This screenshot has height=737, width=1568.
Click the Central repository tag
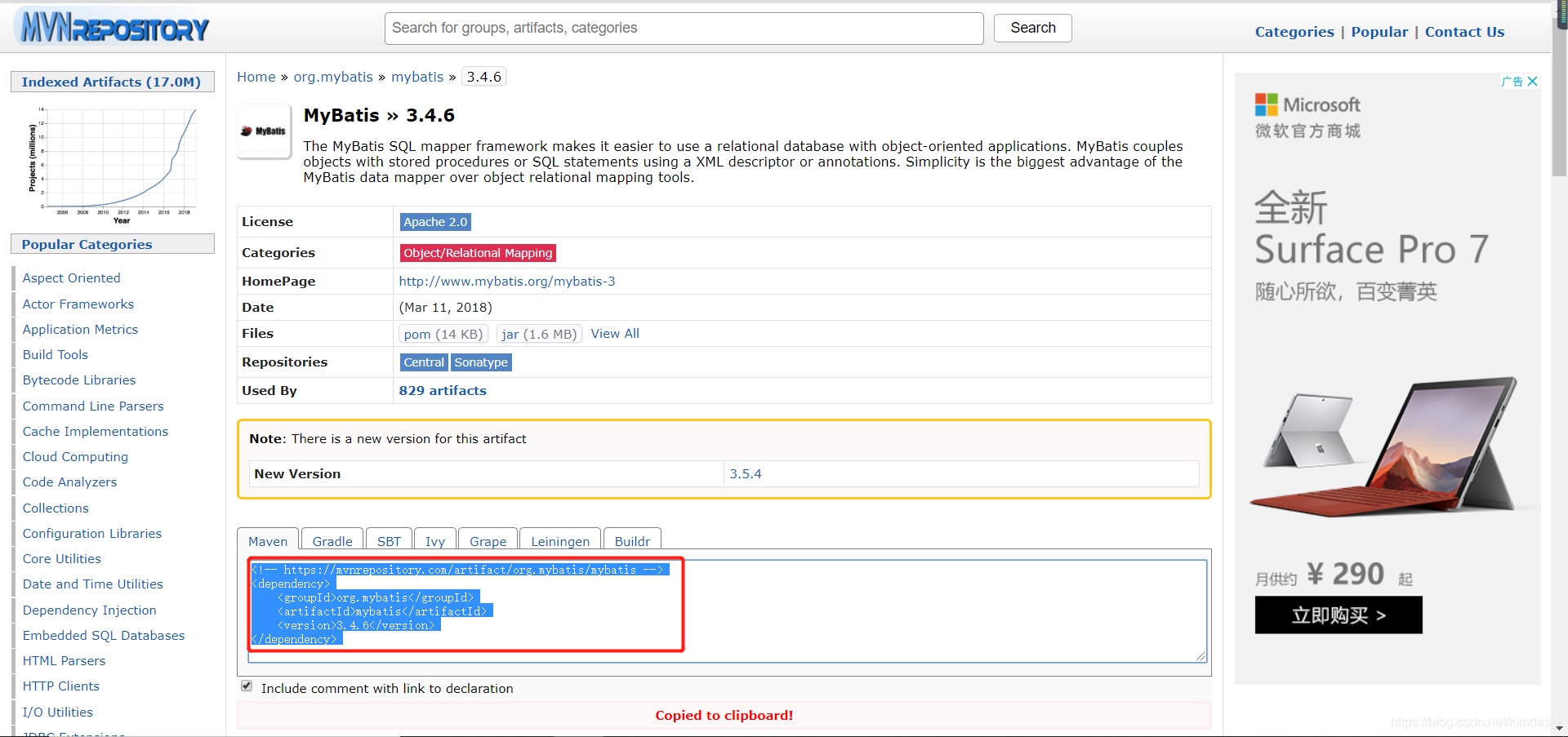[424, 362]
